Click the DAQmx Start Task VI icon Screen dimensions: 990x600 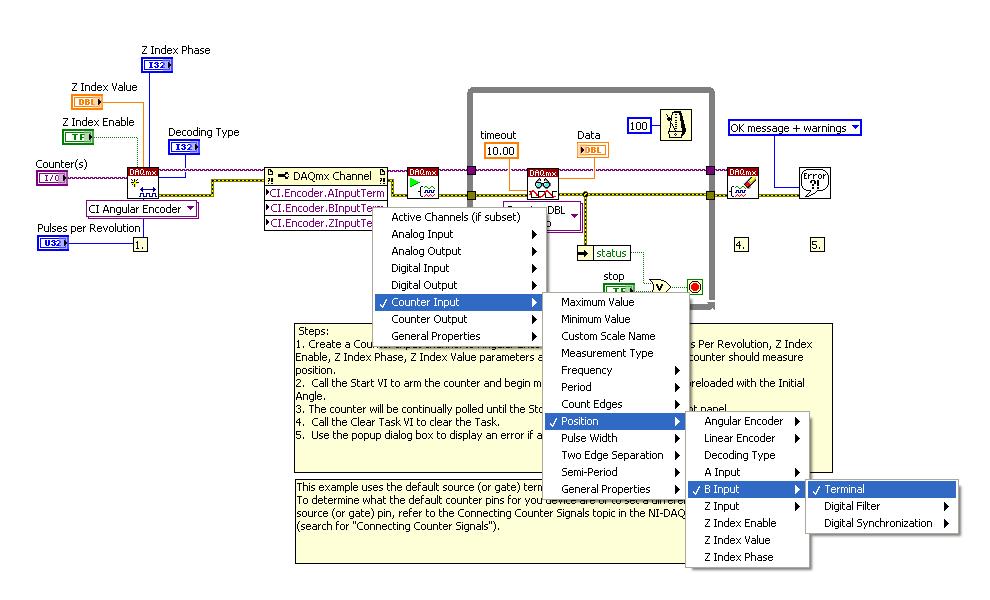[x=423, y=183]
